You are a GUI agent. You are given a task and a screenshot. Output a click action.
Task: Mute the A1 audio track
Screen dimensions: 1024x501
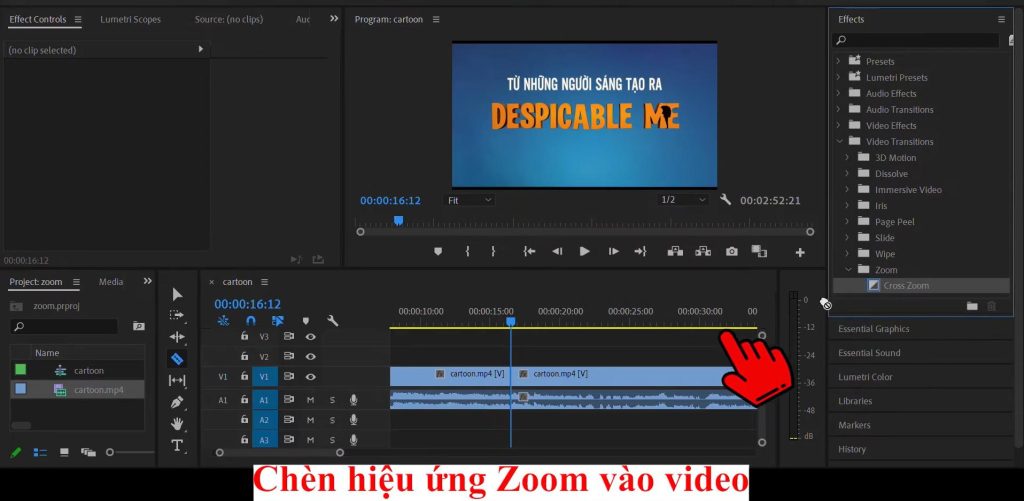[310, 400]
